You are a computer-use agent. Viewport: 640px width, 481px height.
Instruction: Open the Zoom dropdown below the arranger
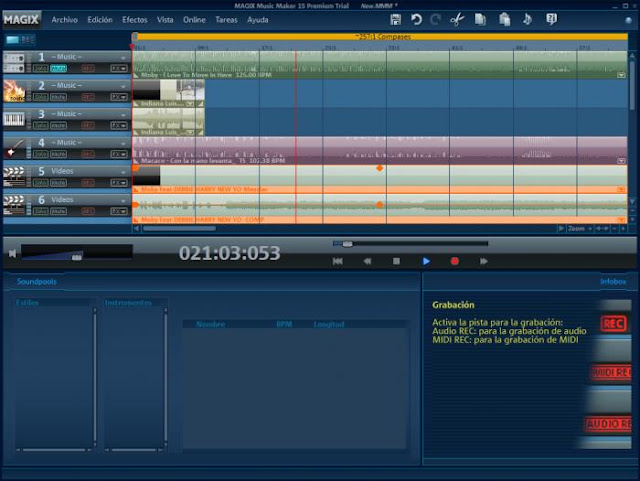pyautogui.click(x=580, y=229)
